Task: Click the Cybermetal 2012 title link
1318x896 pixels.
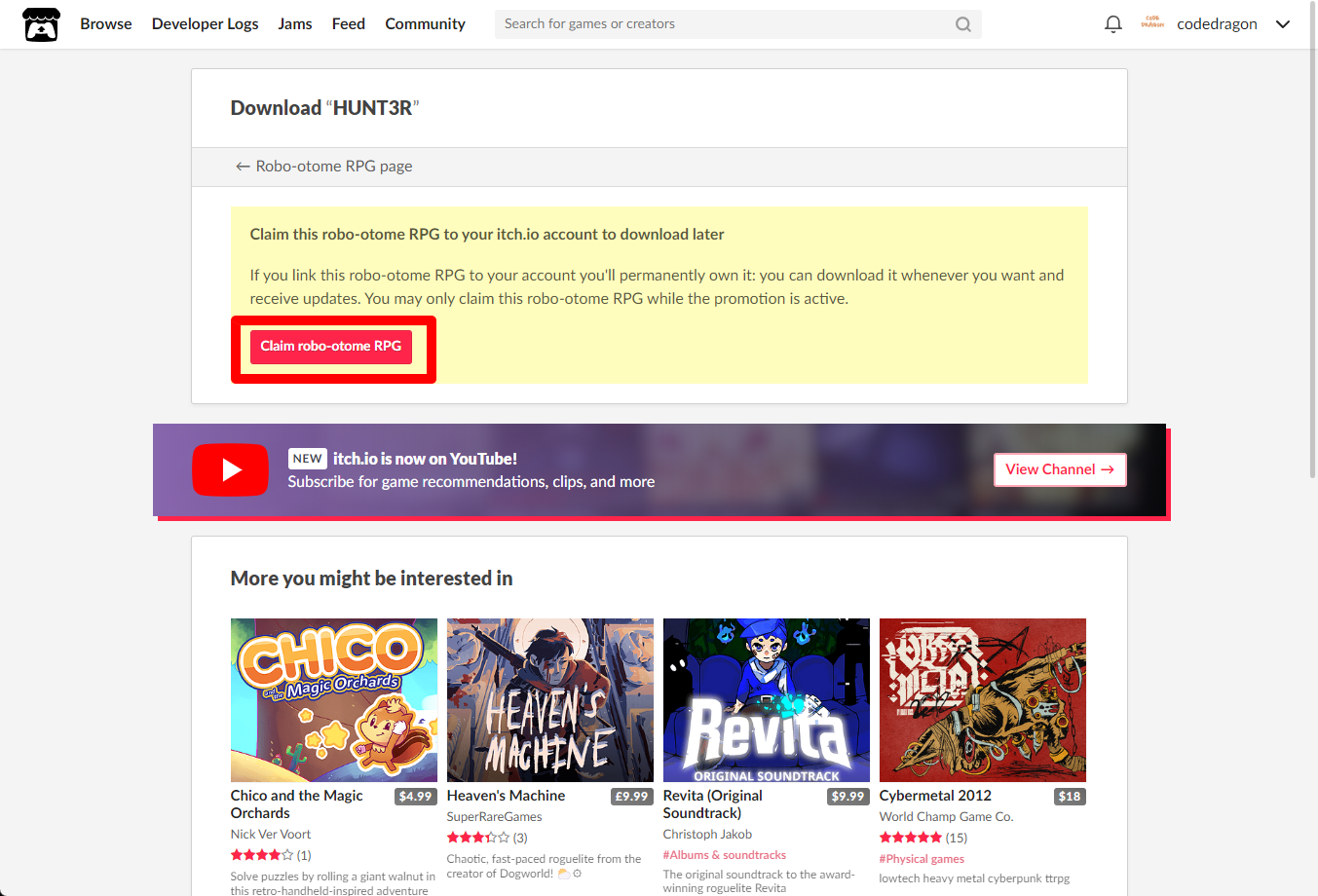Action: click(x=935, y=796)
